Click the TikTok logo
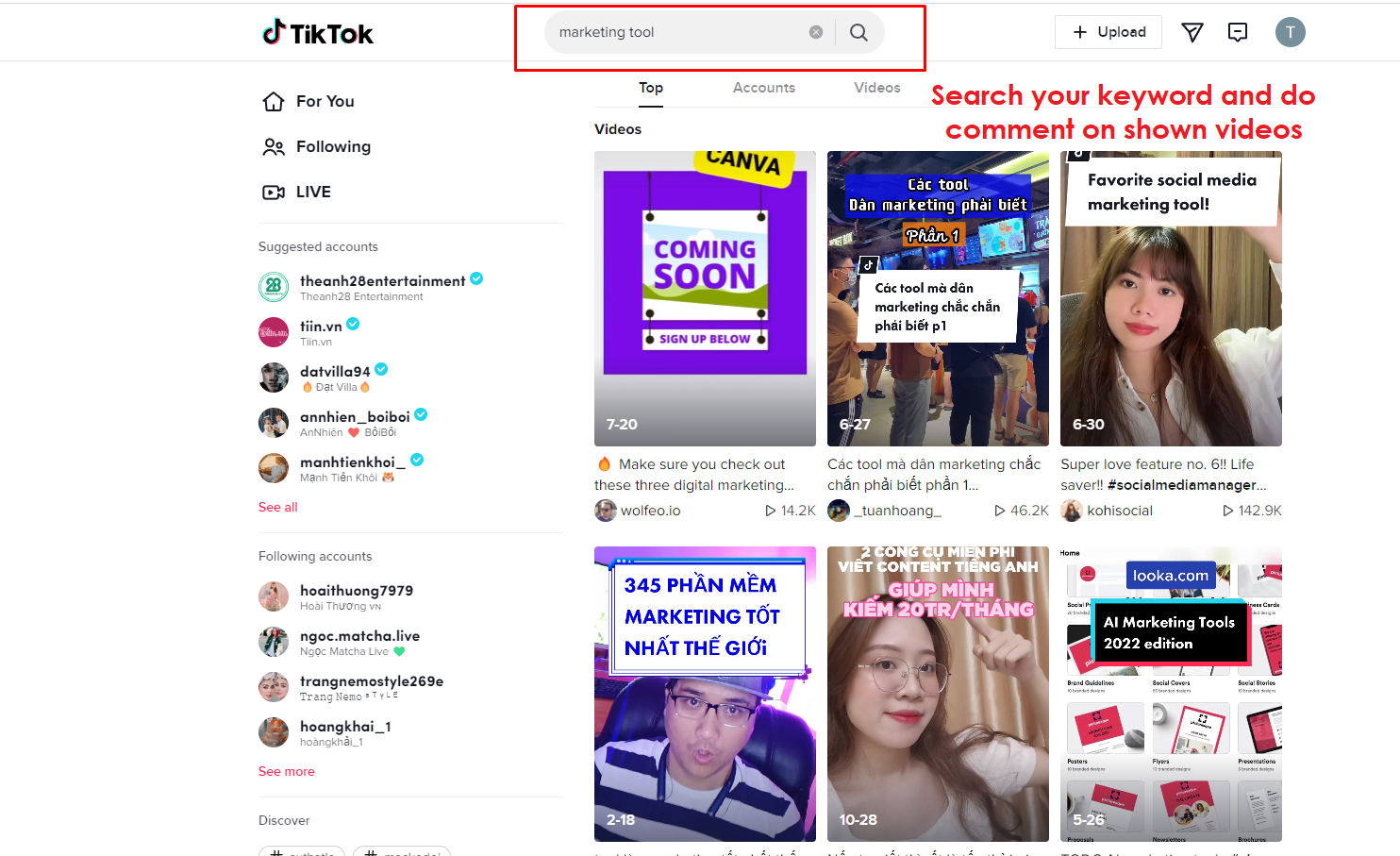Image resolution: width=1400 pixels, height=856 pixels. pyautogui.click(x=318, y=33)
